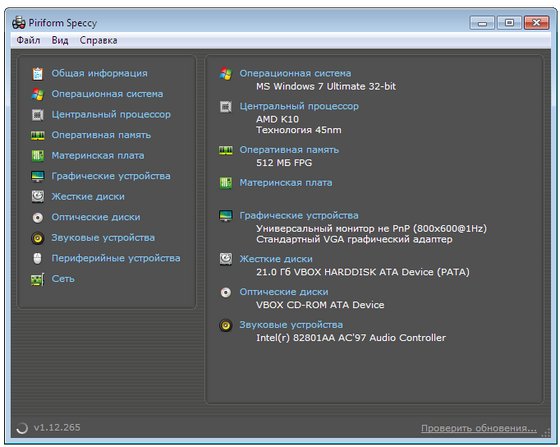This screenshot has height=447, width=560.
Task: Click sidebar monitor icon for Графические устройства
Action: click(x=38, y=176)
